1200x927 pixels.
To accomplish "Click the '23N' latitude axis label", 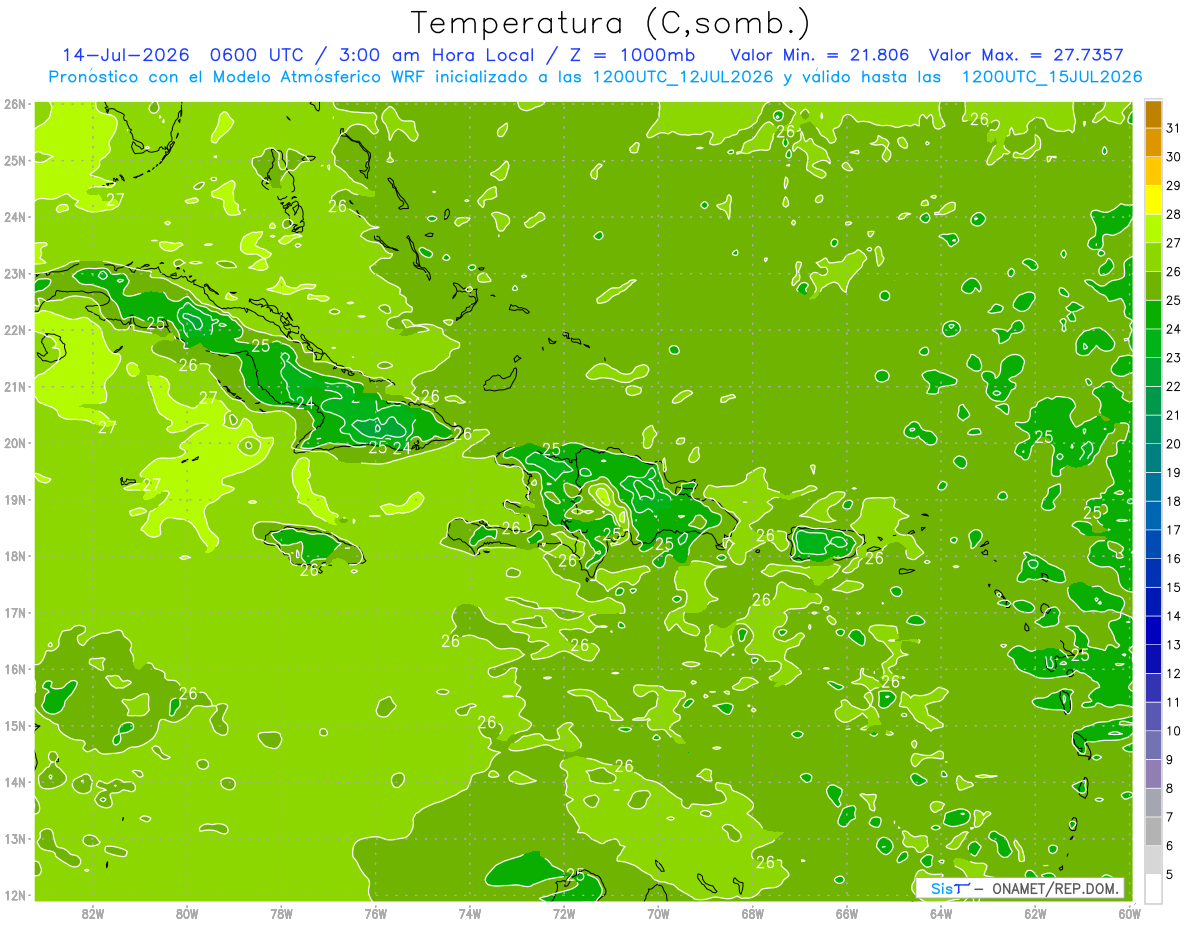I will click(x=15, y=273).
